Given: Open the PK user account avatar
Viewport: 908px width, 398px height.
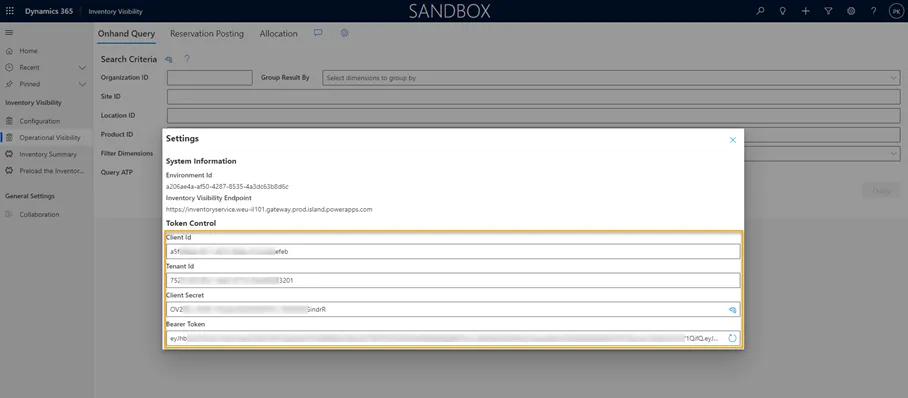Looking at the screenshot, I should pos(896,11).
